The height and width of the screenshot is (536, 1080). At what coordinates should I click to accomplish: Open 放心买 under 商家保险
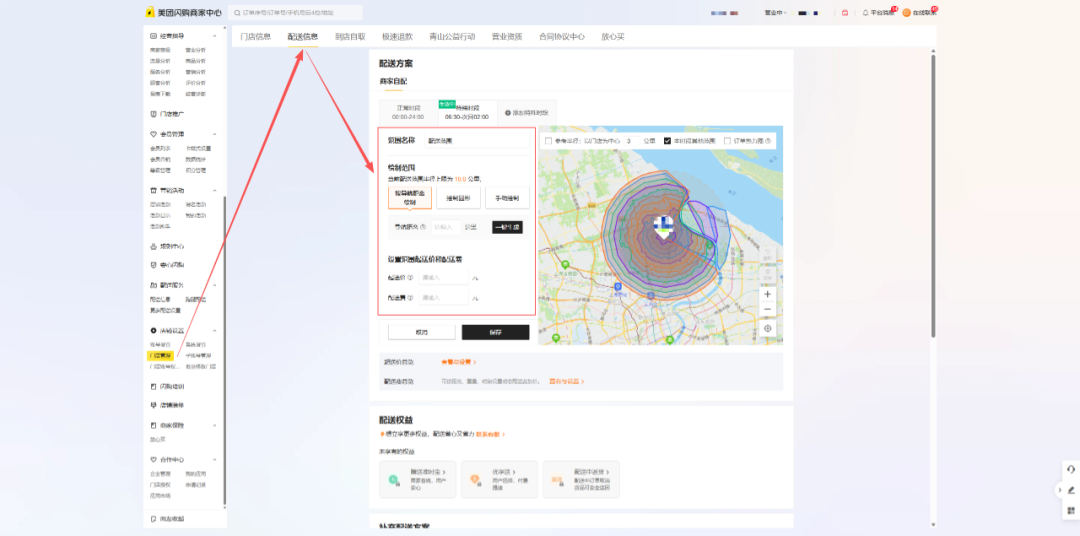coord(158,439)
